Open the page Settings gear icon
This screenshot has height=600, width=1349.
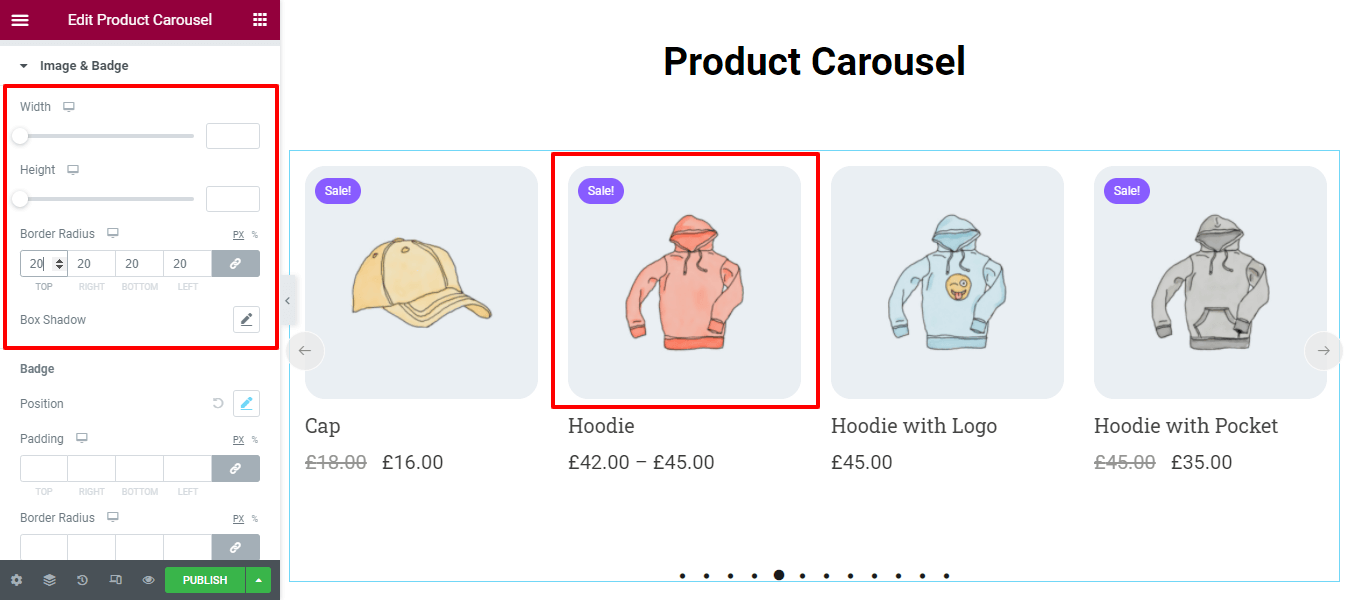(16, 580)
